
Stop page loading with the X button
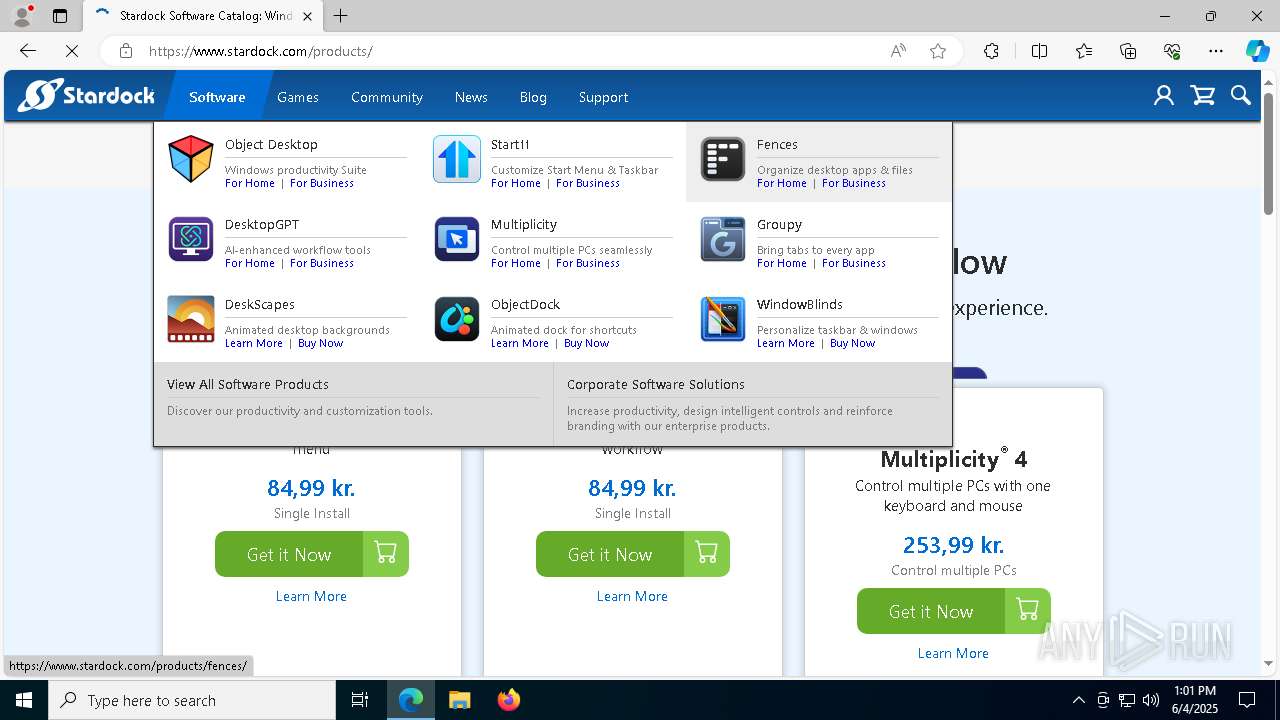(72, 51)
